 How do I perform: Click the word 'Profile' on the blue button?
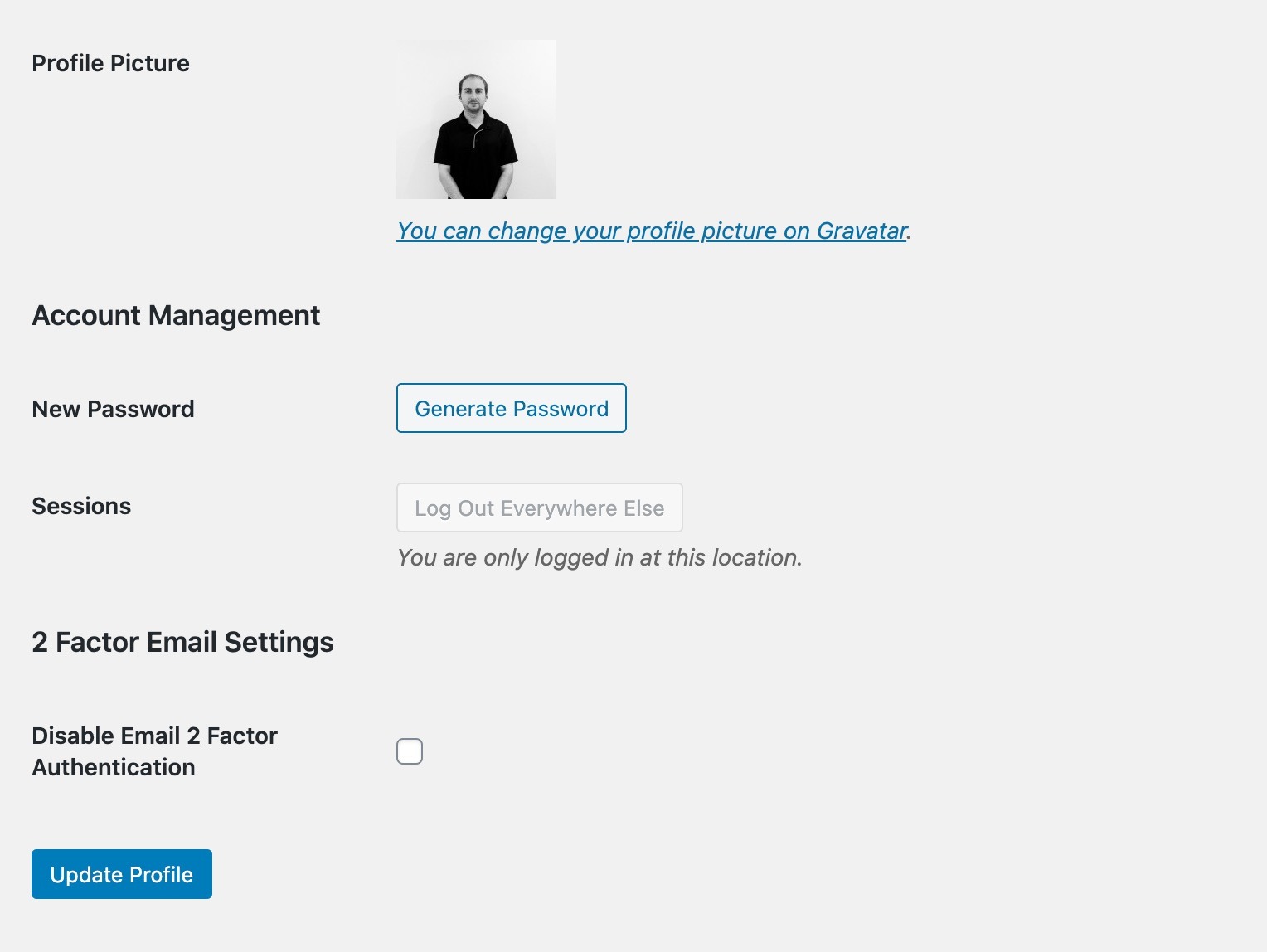(x=161, y=875)
